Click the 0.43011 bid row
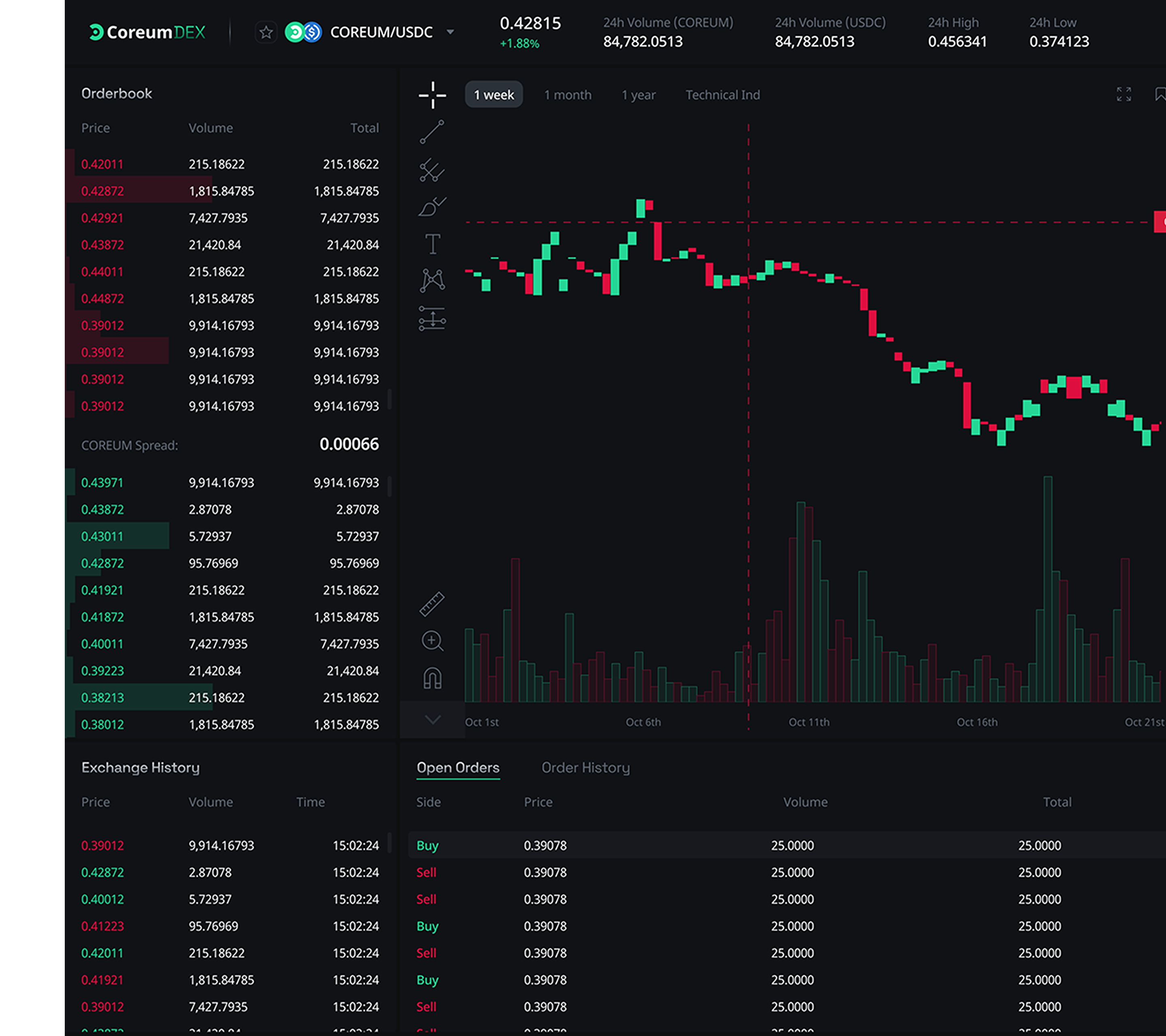 click(x=228, y=537)
